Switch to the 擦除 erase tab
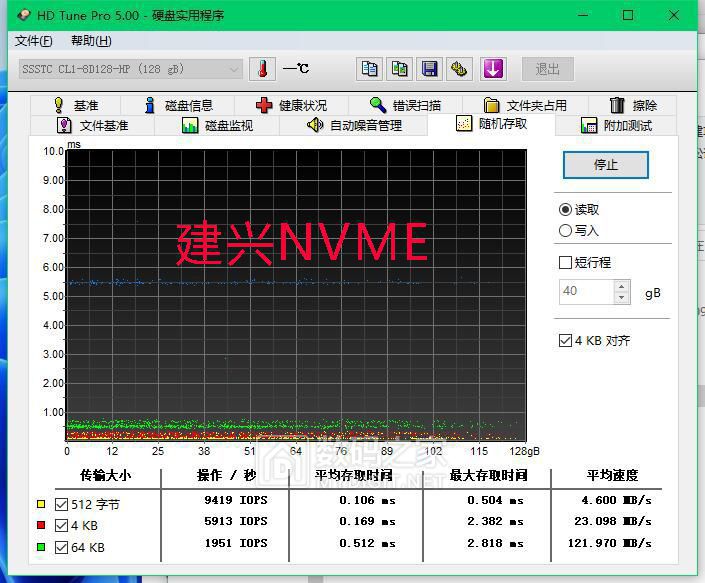The height and width of the screenshot is (583, 705). tap(633, 105)
